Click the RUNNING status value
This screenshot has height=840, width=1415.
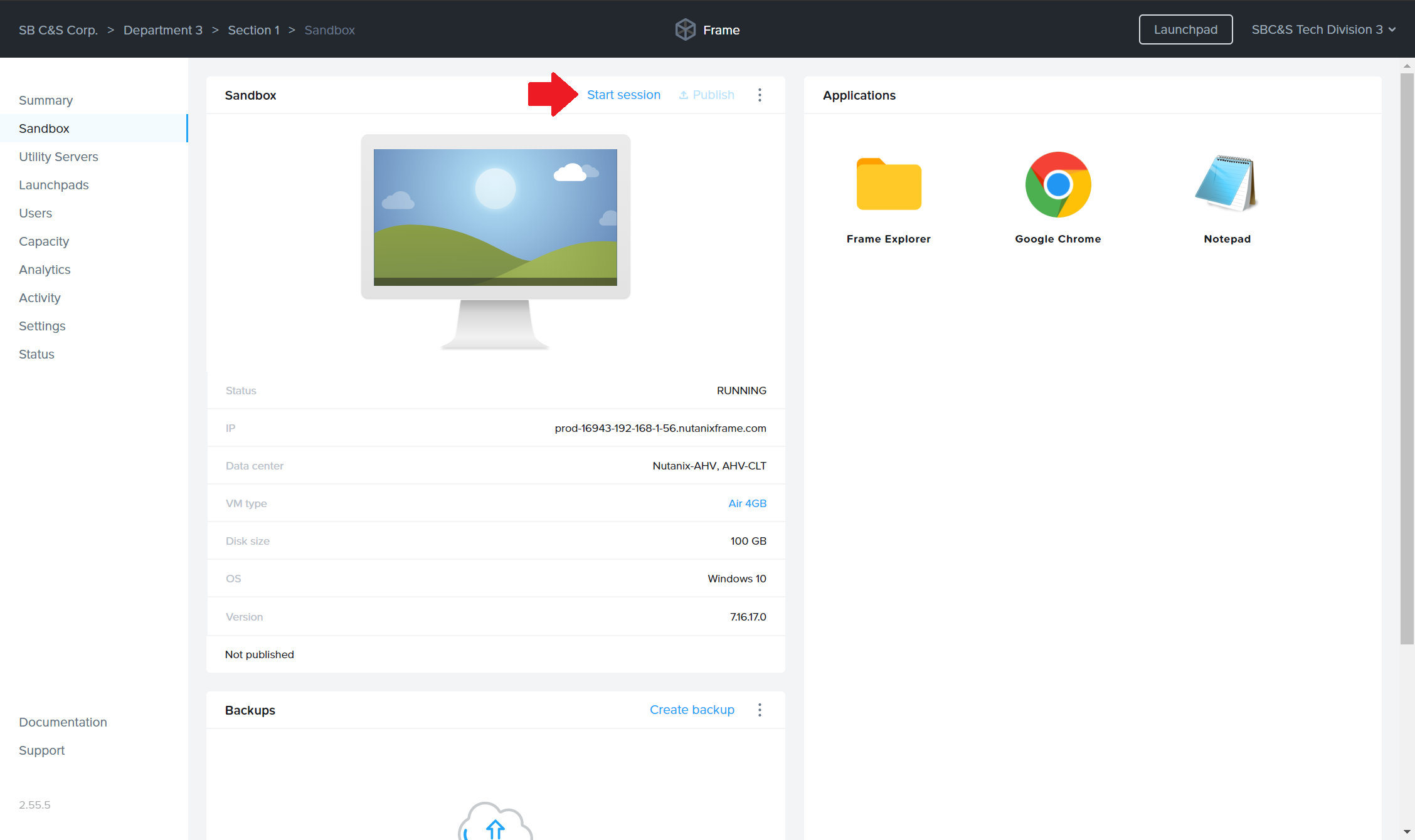point(741,391)
